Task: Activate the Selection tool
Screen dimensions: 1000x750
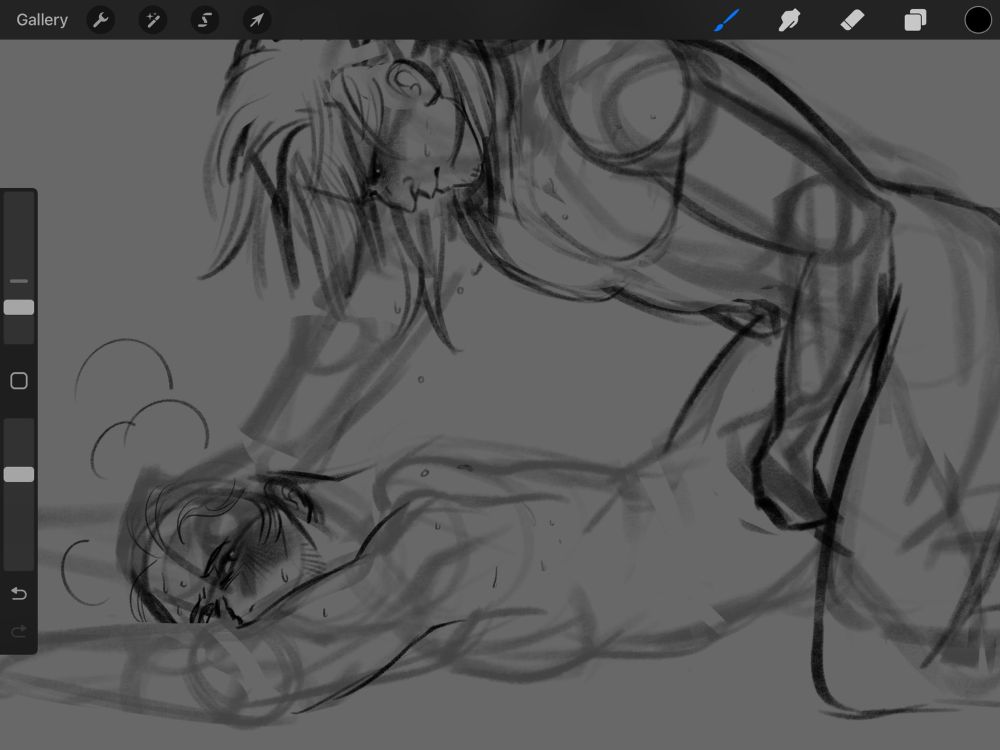Action: click(205, 20)
